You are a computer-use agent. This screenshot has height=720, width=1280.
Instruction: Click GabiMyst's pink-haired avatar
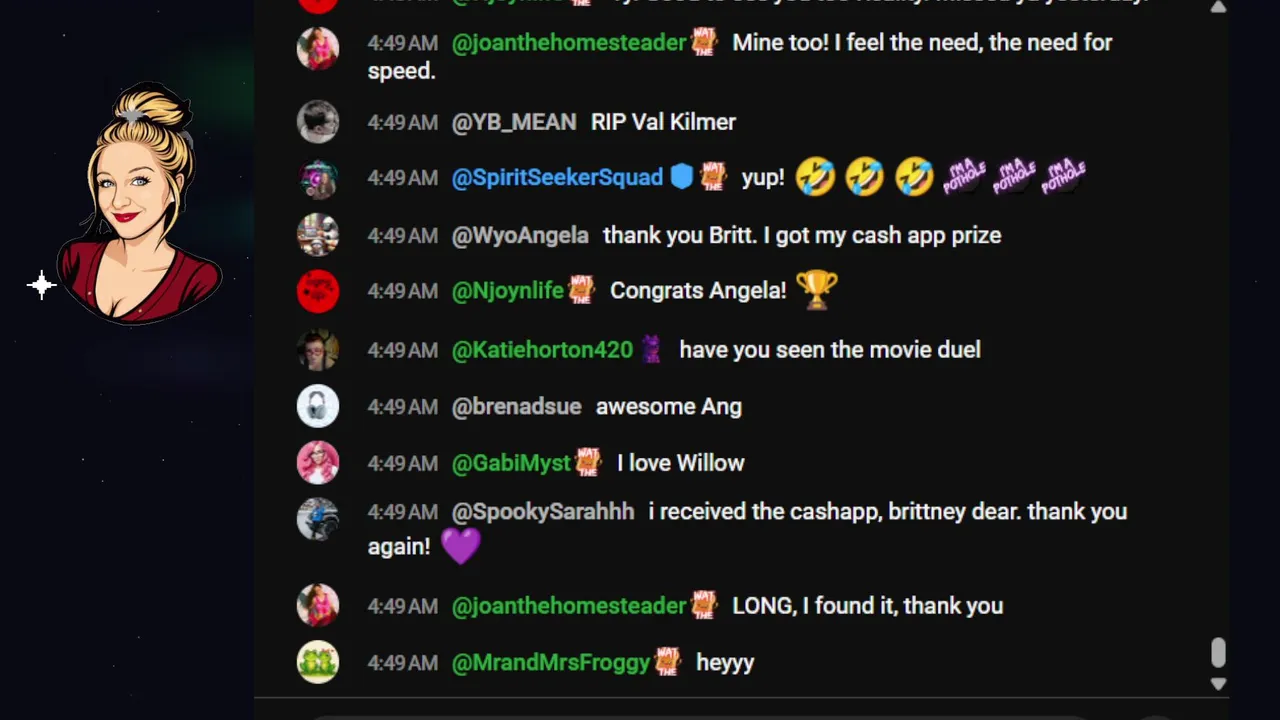(x=318, y=463)
